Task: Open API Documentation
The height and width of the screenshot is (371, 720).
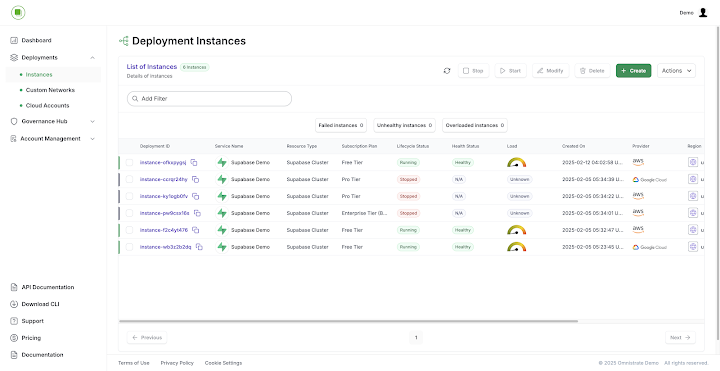Action: point(48,287)
